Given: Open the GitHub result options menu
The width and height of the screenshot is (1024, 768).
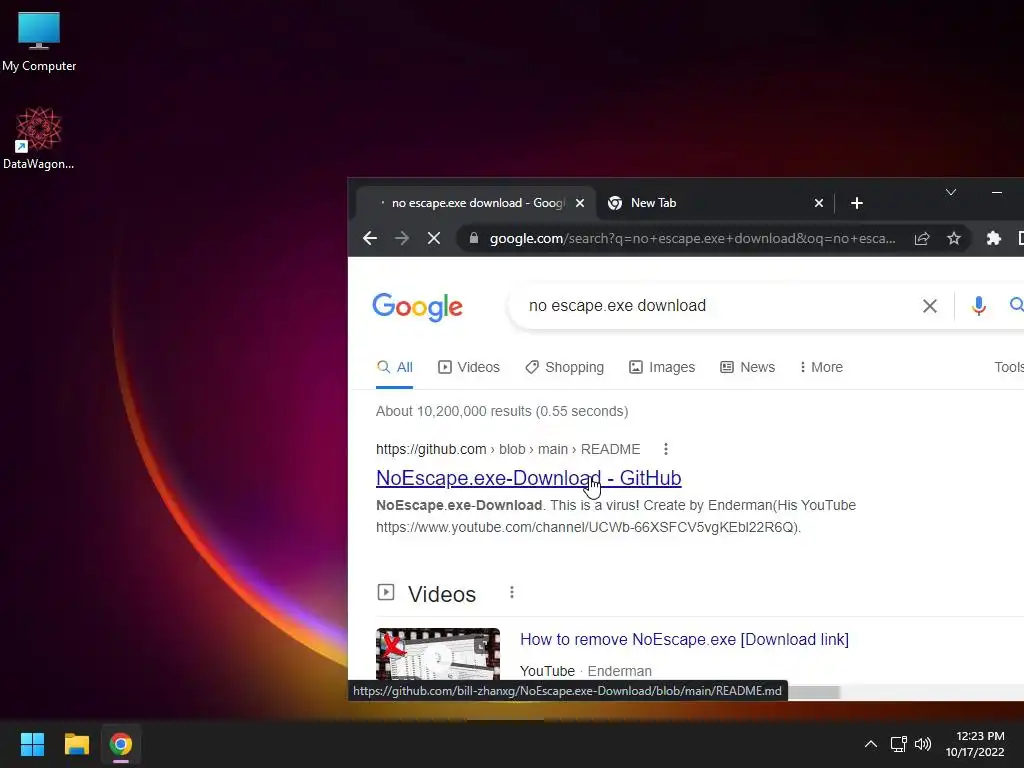Looking at the screenshot, I should [665, 449].
